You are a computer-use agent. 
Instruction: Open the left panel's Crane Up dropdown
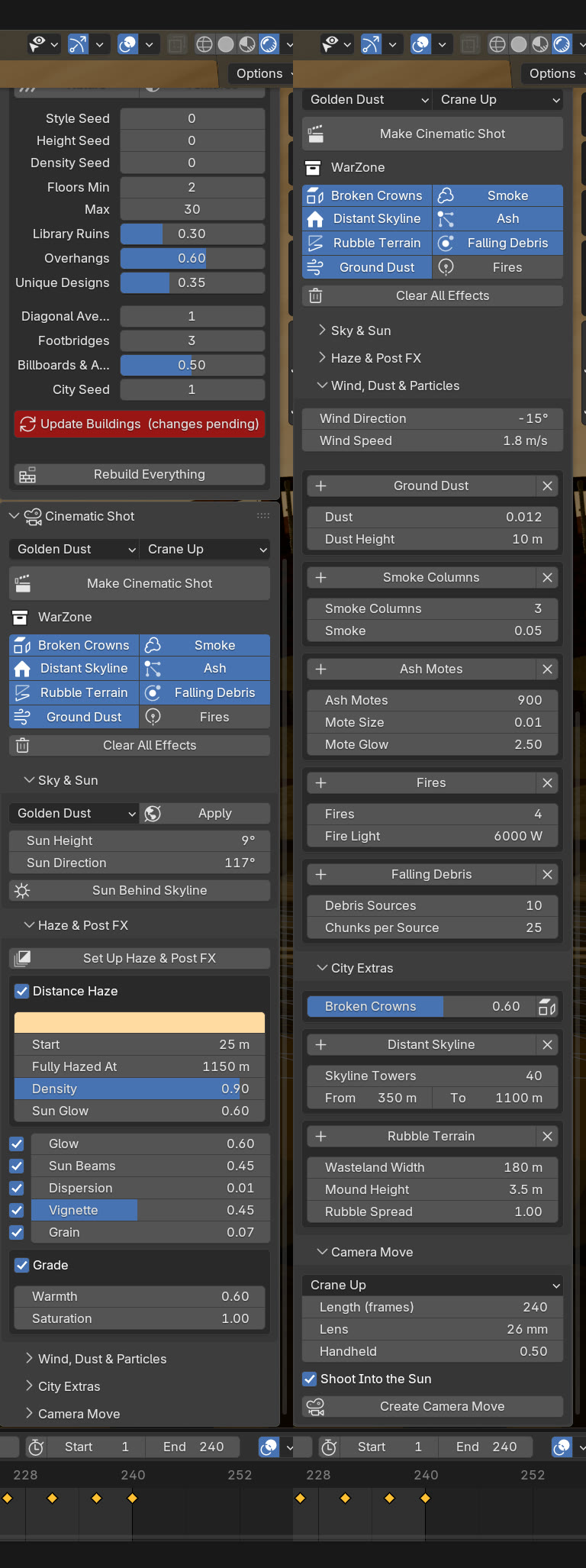tap(204, 550)
